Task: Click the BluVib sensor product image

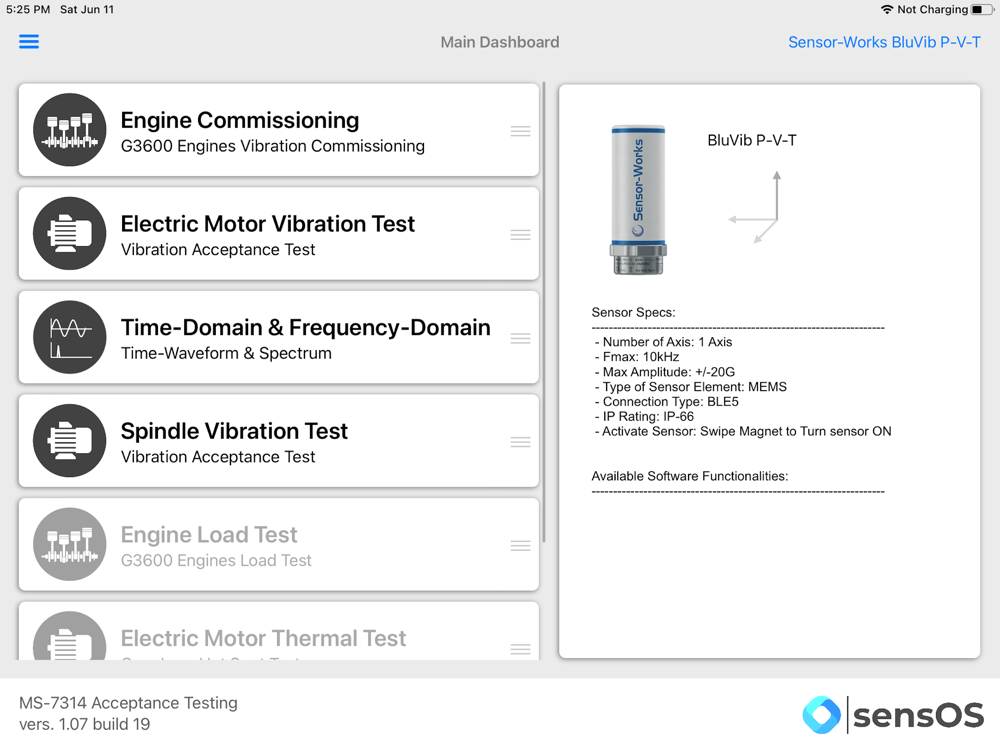Action: coord(638,200)
